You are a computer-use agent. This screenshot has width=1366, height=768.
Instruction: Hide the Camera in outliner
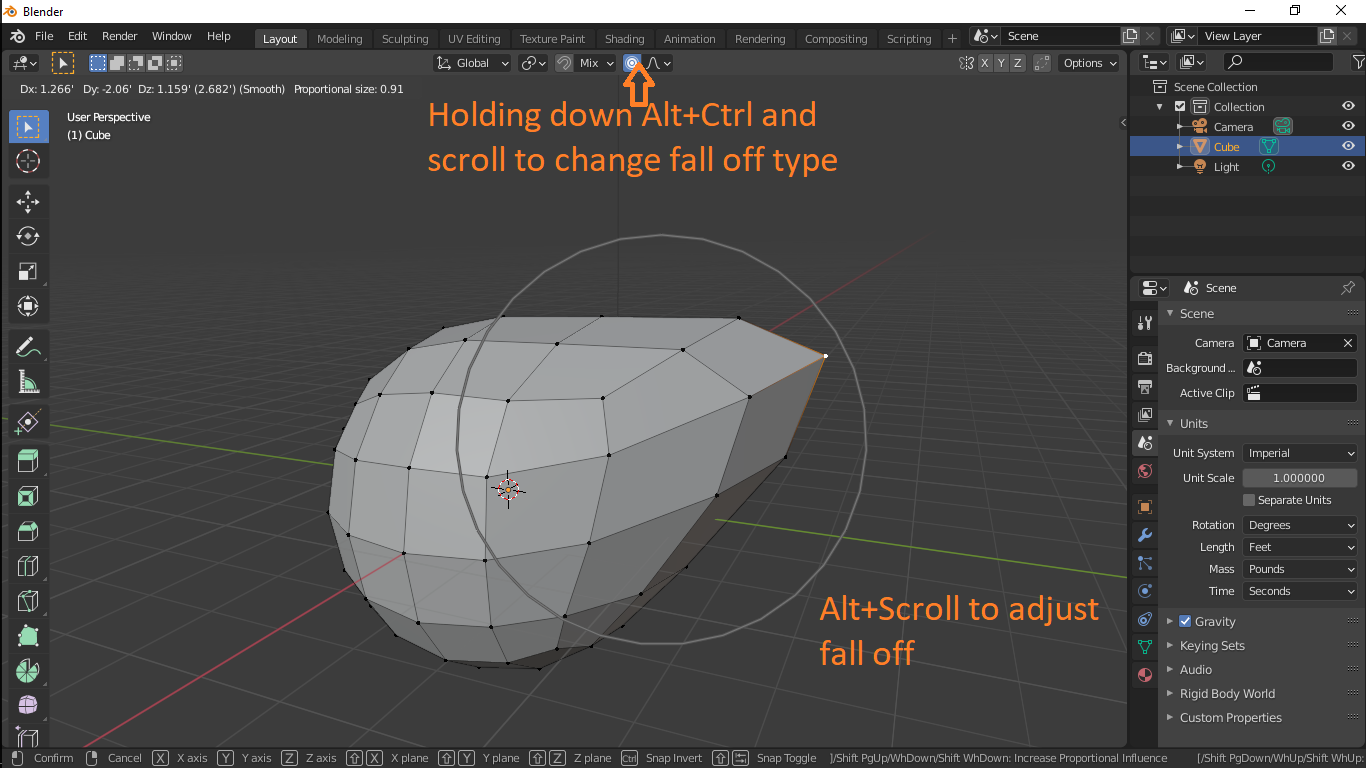tap(1348, 127)
